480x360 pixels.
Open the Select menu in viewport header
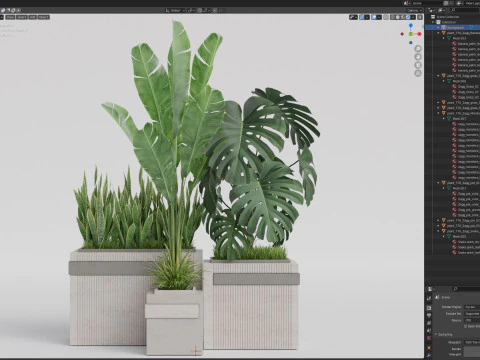22,17
